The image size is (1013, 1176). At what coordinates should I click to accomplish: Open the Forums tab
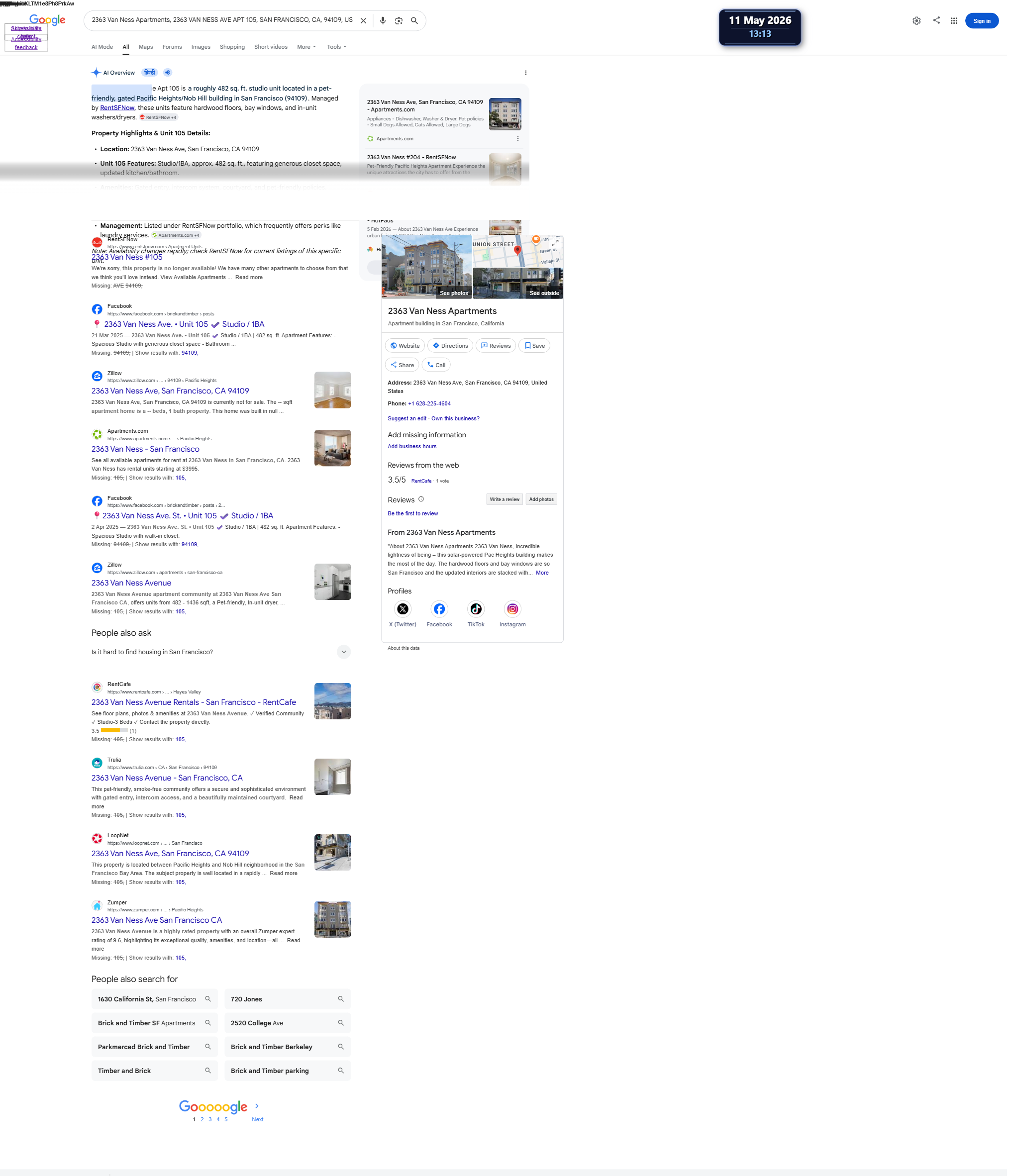click(173, 47)
